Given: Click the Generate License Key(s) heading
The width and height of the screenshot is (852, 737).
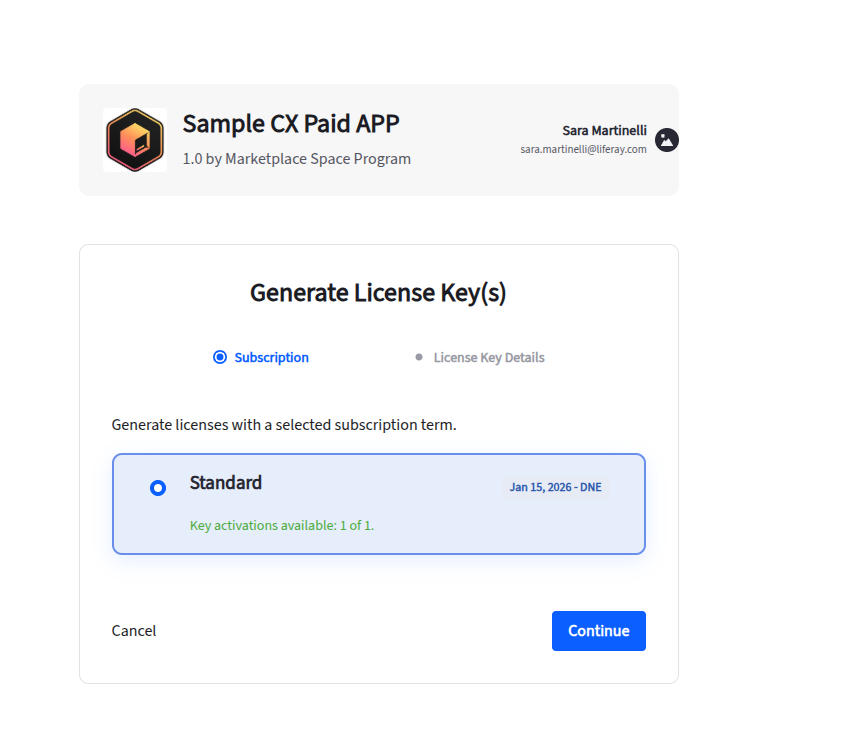Looking at the screenshot, I should pyautogui.click(x=378, y=293).
